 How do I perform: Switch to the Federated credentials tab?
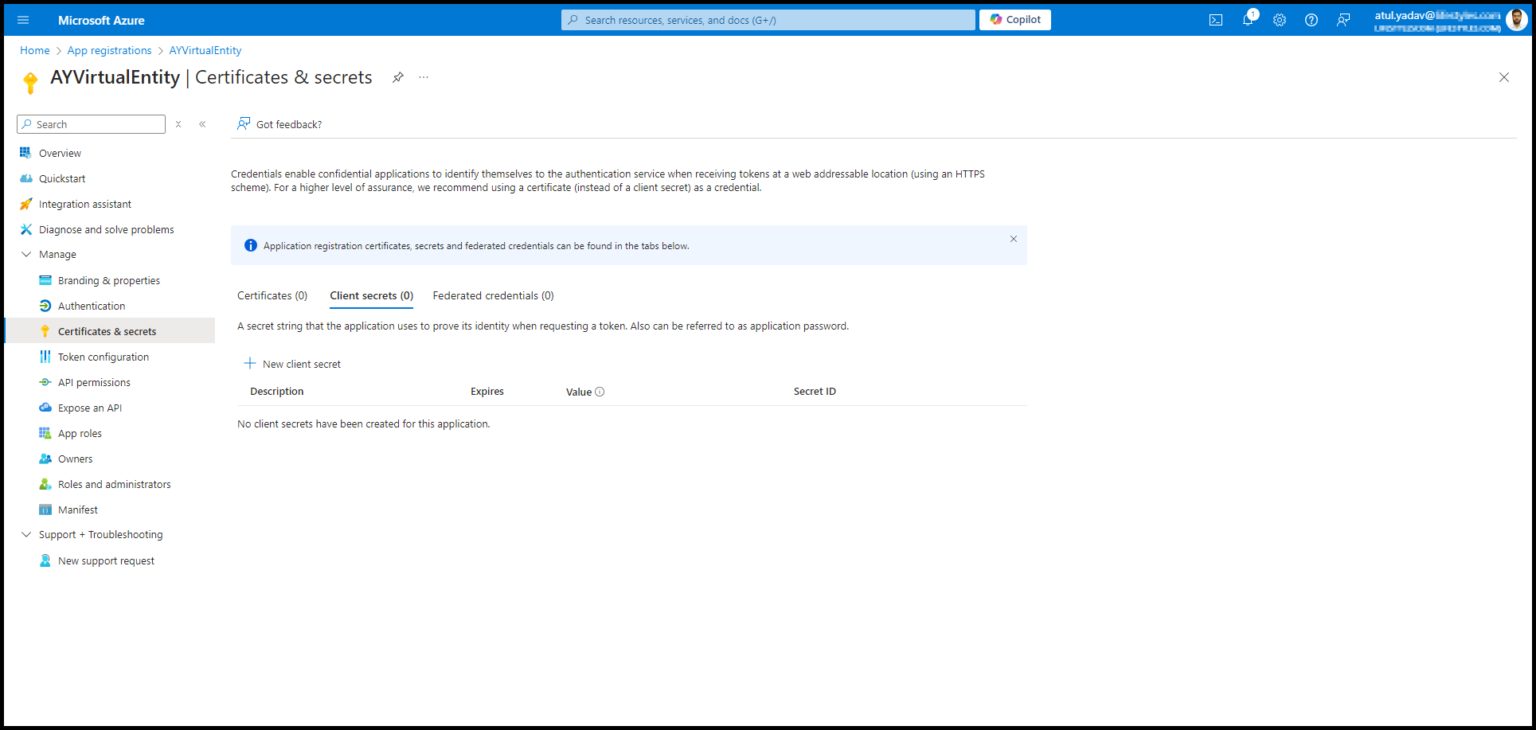[x=493, y=295]
